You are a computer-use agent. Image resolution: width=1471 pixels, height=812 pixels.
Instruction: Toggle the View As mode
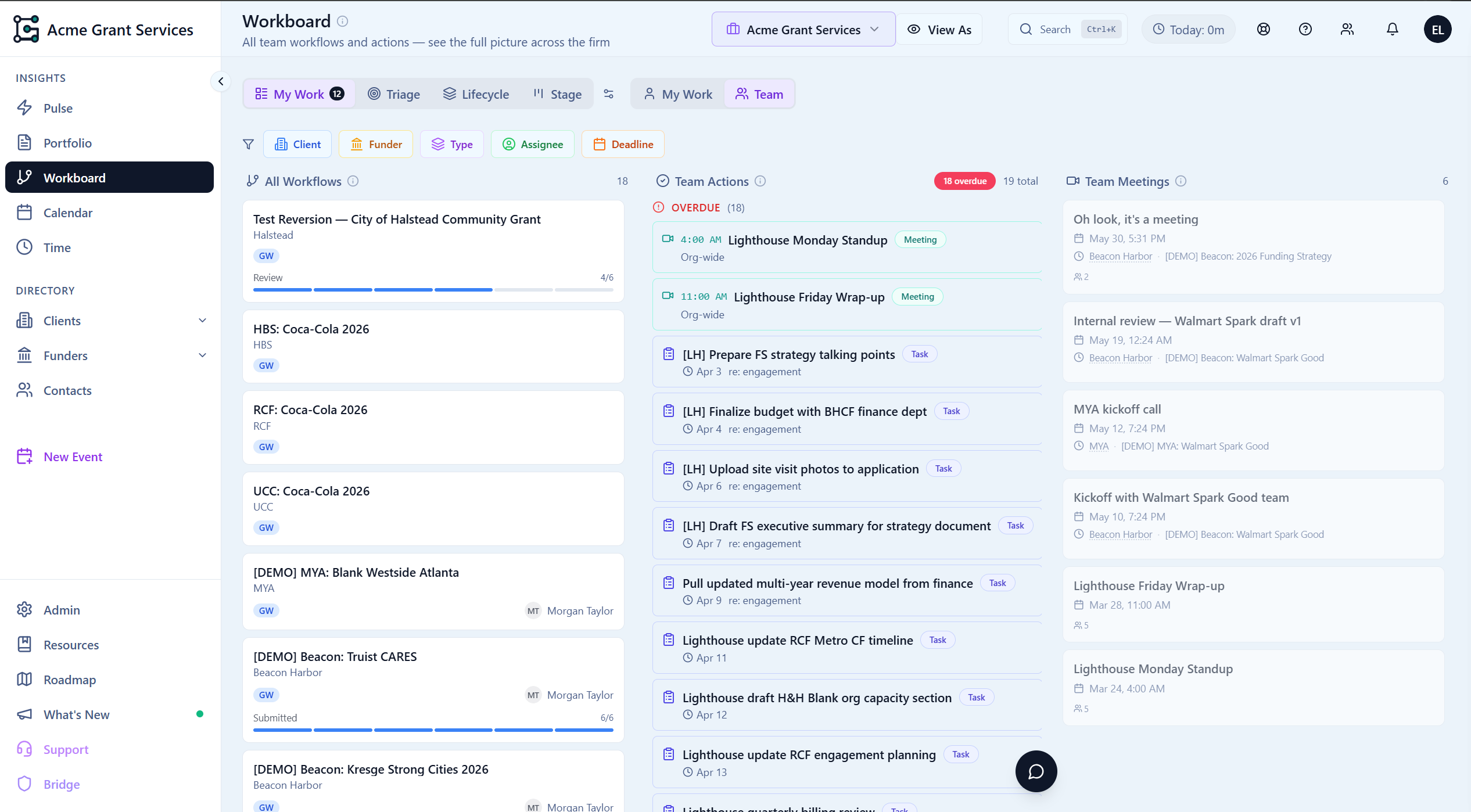pyautogui.click(x=939, y=30)
